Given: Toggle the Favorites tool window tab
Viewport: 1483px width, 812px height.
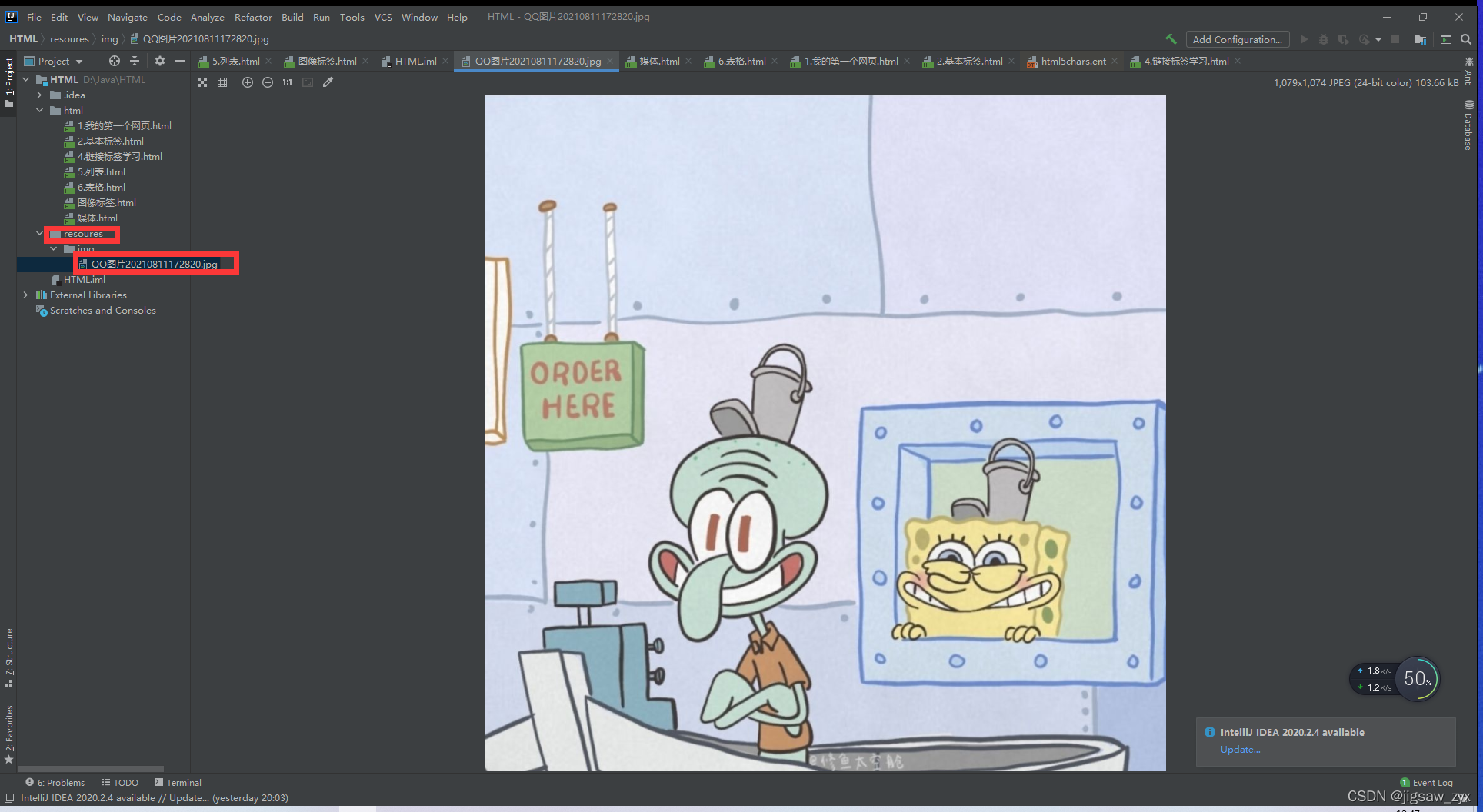Looking at the screenshot, I should (x=9, y=734).
